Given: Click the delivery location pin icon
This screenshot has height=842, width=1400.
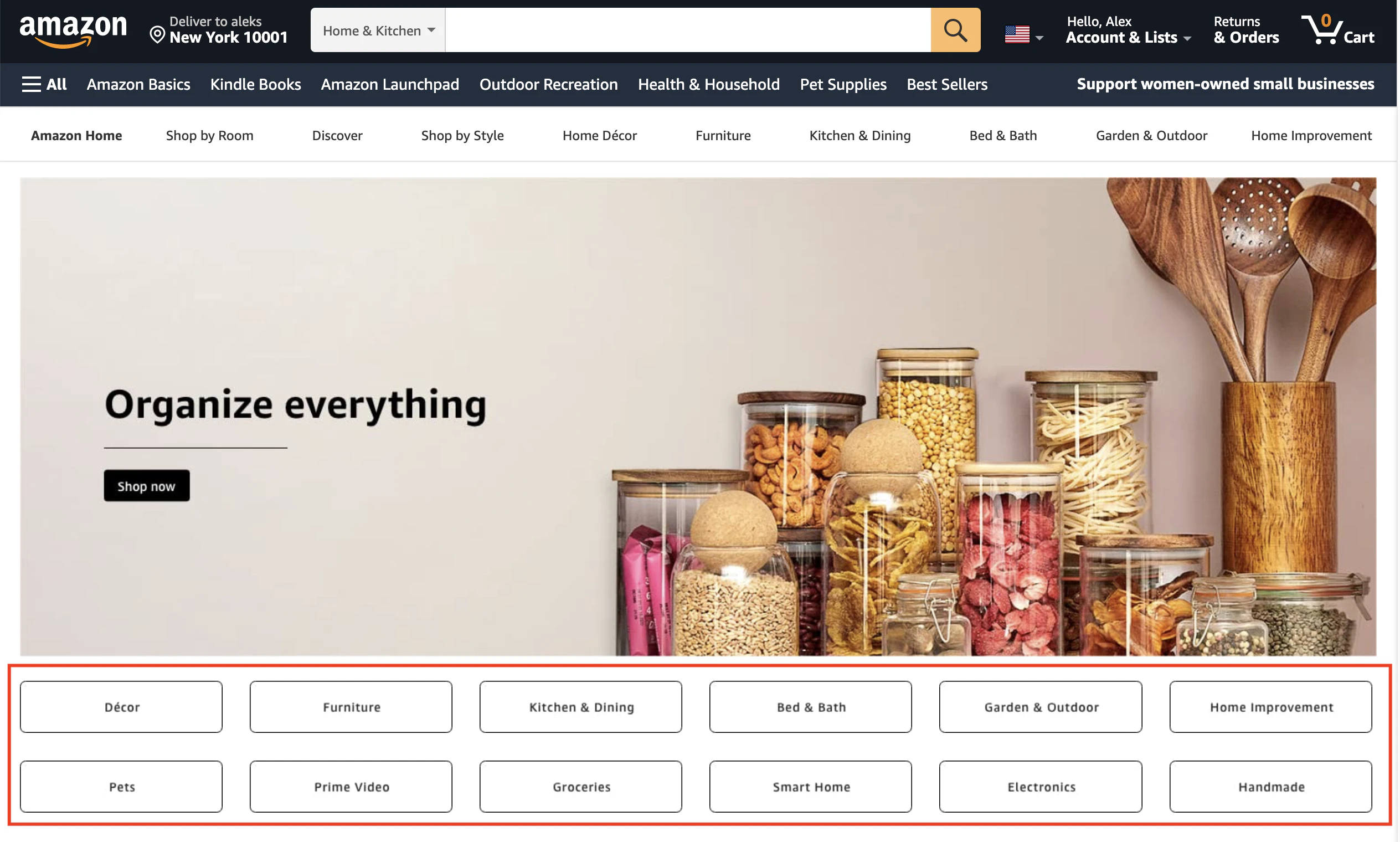Looking at the screenshot, I should pos(157,35).
